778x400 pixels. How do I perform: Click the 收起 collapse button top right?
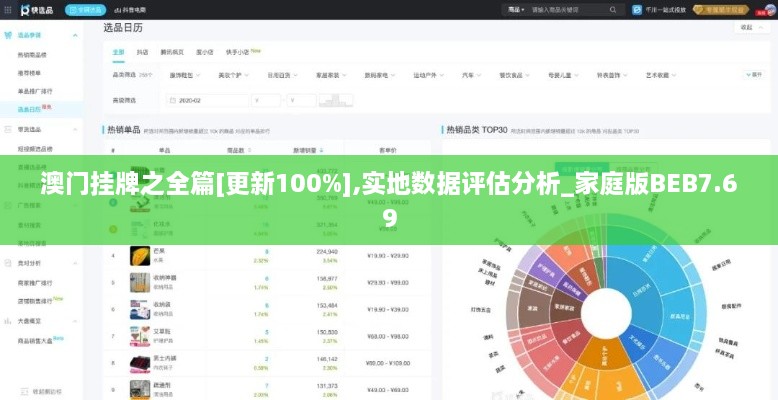pos(751,28)
